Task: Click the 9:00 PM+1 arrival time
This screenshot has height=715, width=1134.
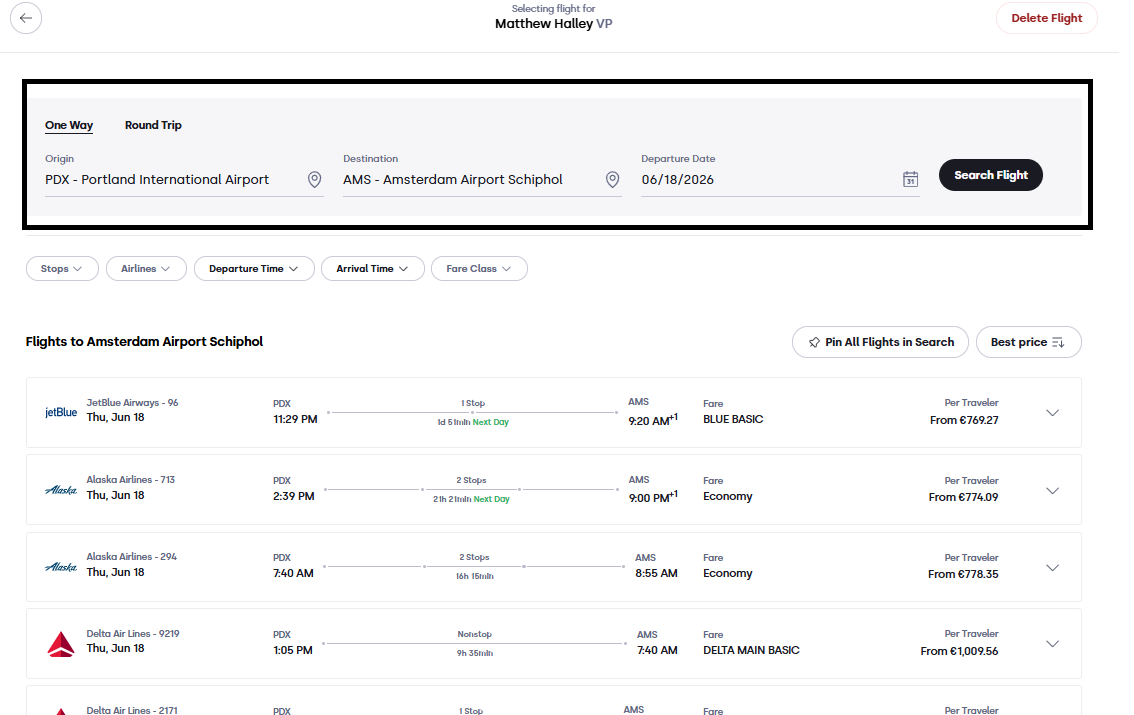Action: click(x=653, y=497)
